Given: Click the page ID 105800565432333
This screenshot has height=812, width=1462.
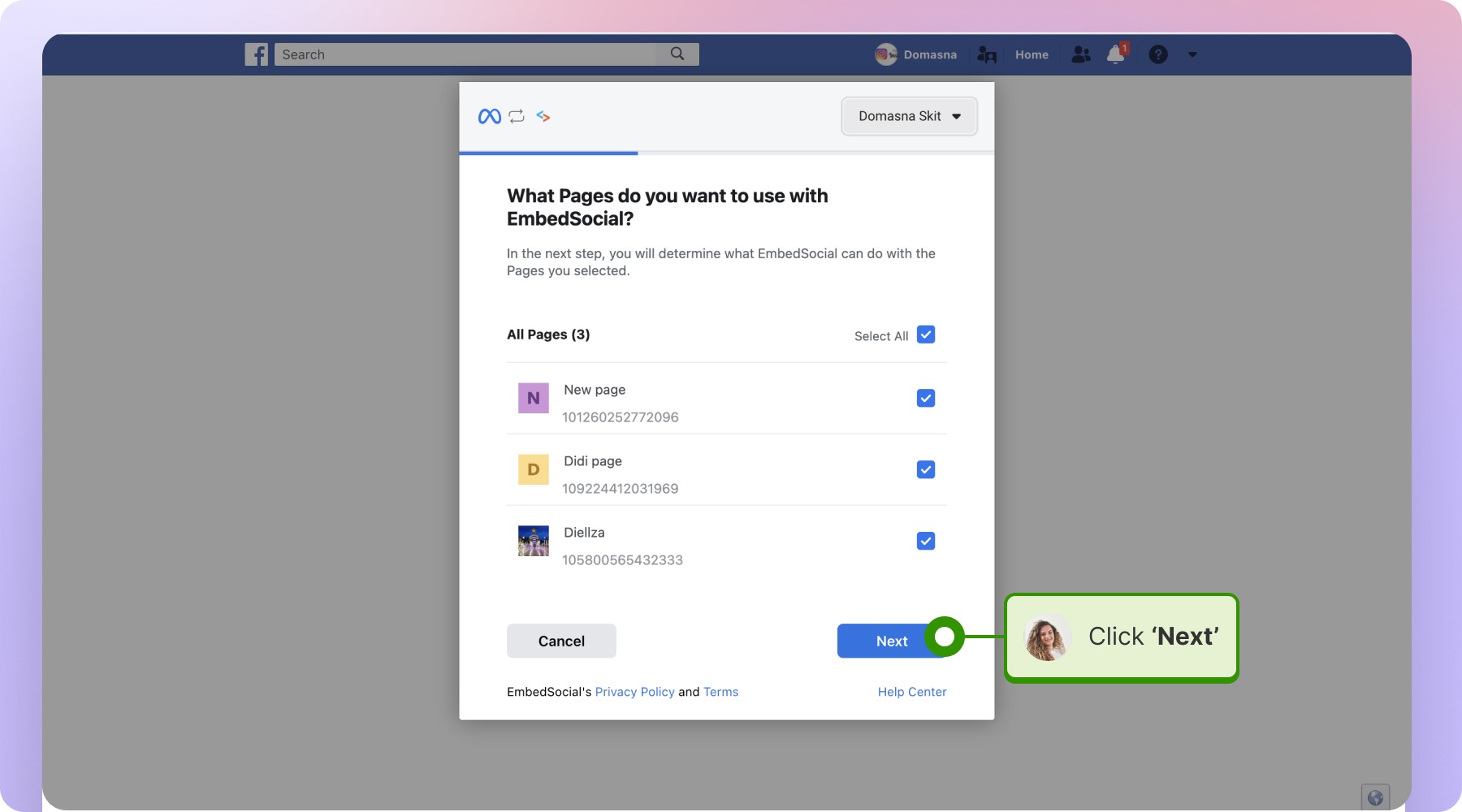Looking at the screenshot, I should [x=622, y=560].
